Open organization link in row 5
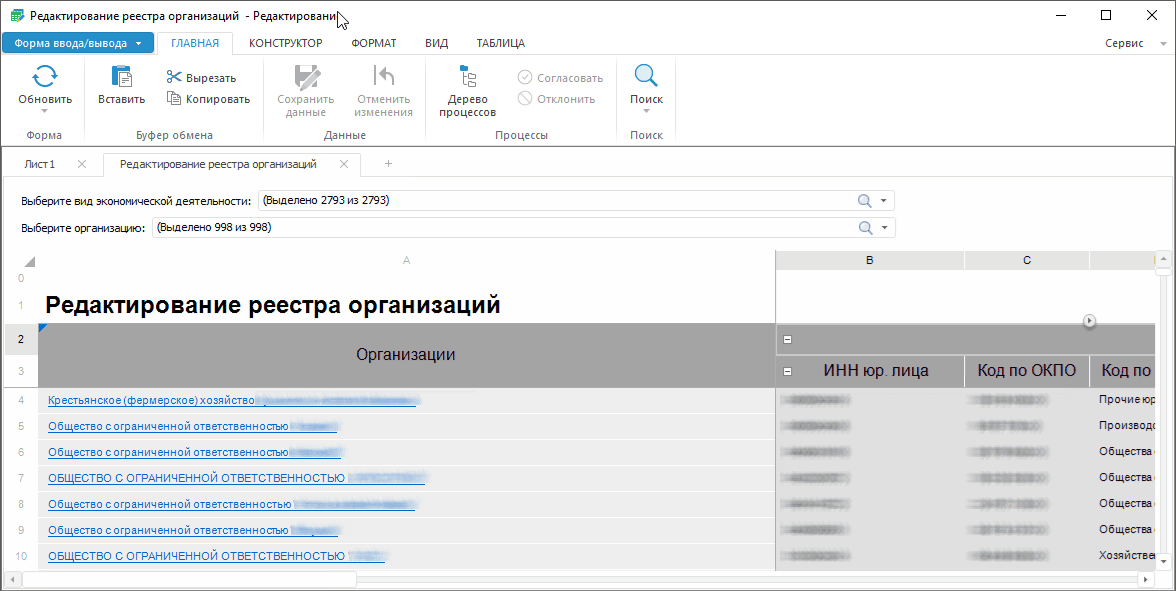 click(192, 427)
